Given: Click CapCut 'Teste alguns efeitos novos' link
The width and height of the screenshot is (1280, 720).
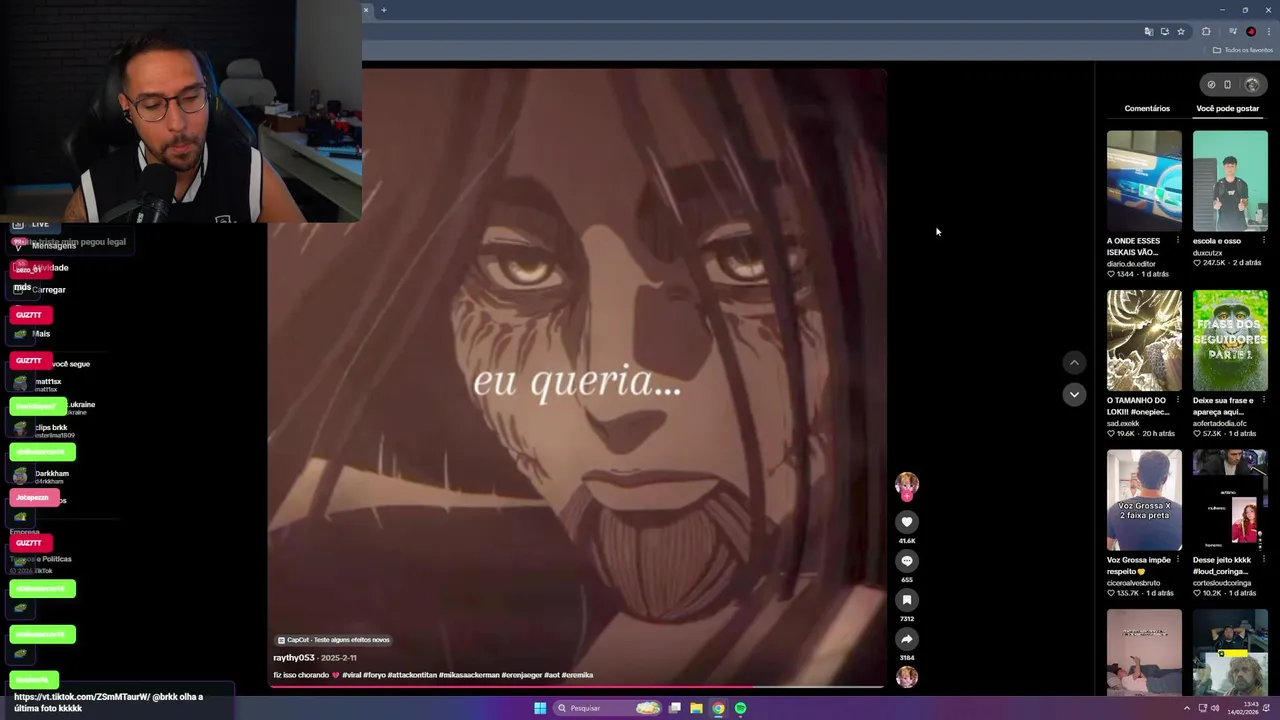Looking at the screenshot, I should tap(334, 640).
